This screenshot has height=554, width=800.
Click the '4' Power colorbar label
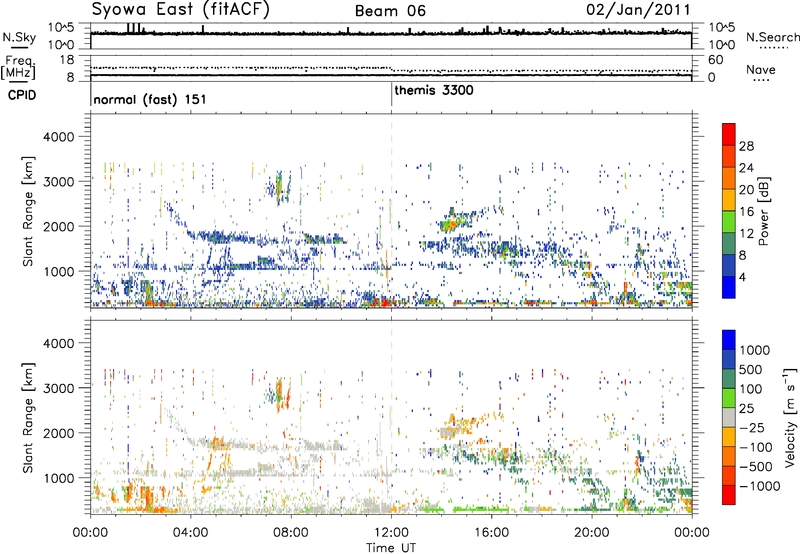pyautogui.click(x=742, y=277)
